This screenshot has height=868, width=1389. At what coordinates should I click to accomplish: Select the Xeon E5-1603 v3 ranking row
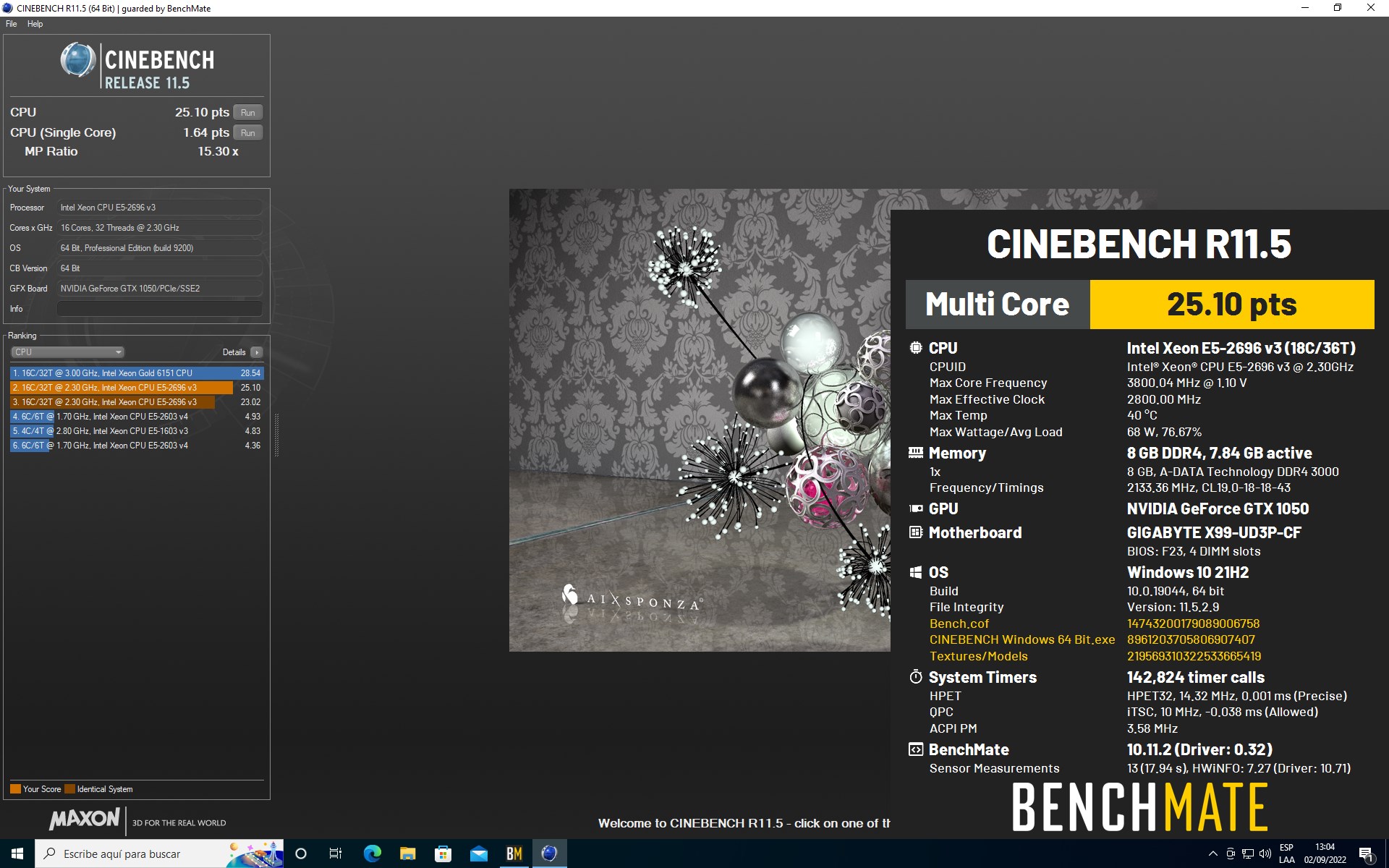137,431
